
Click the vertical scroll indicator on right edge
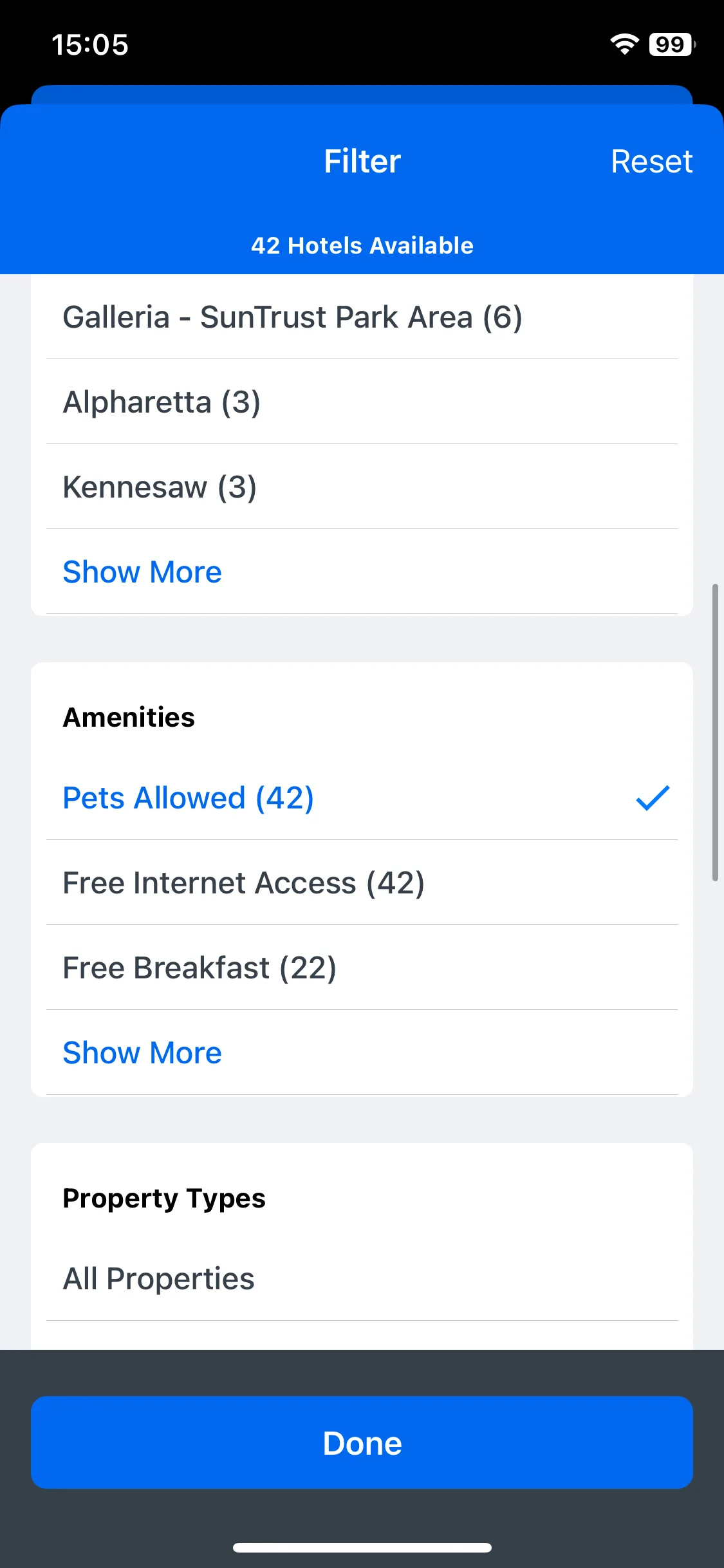(x=715, y=733)
